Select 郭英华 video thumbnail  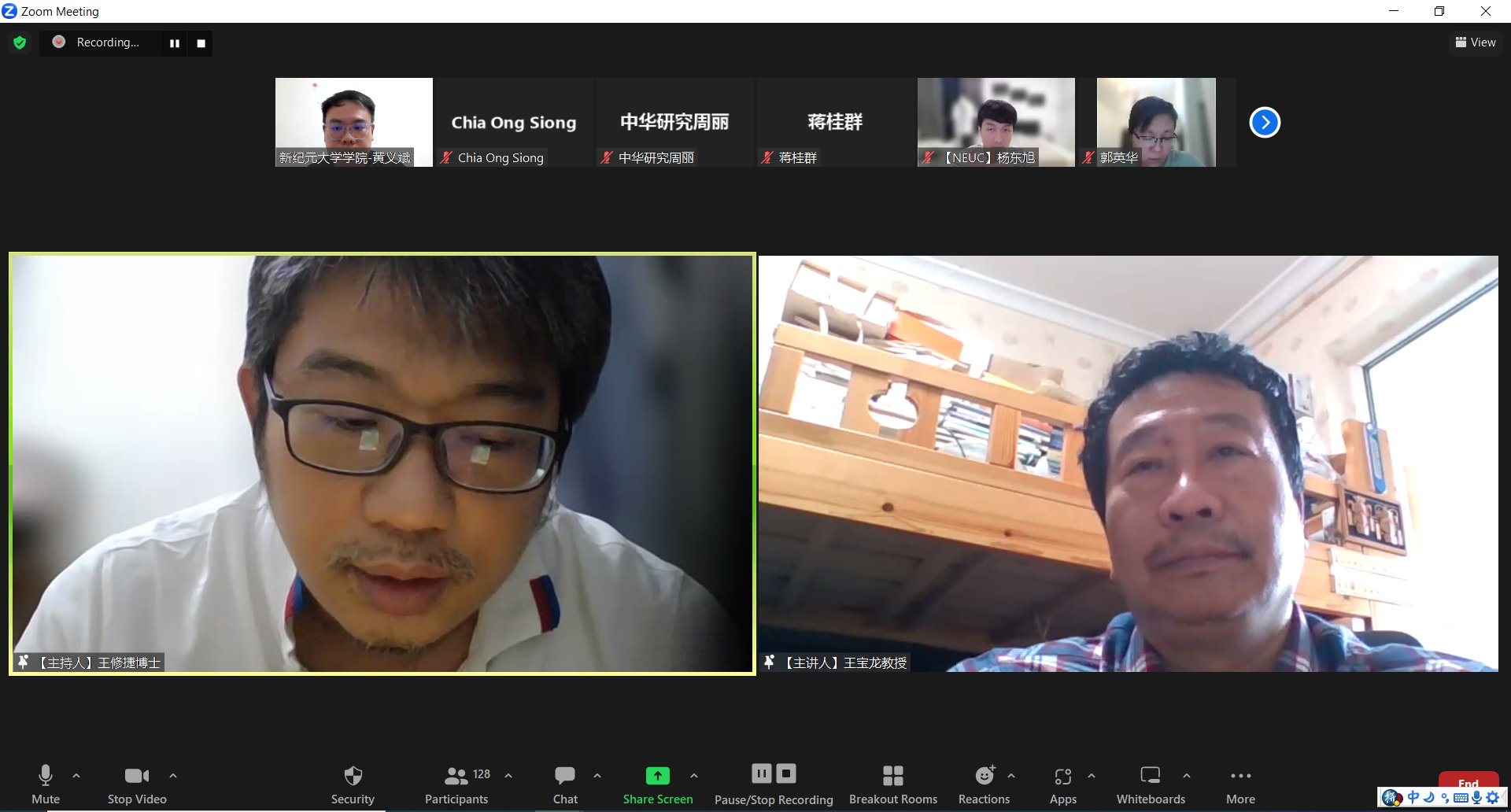(x=1157, y=122)
